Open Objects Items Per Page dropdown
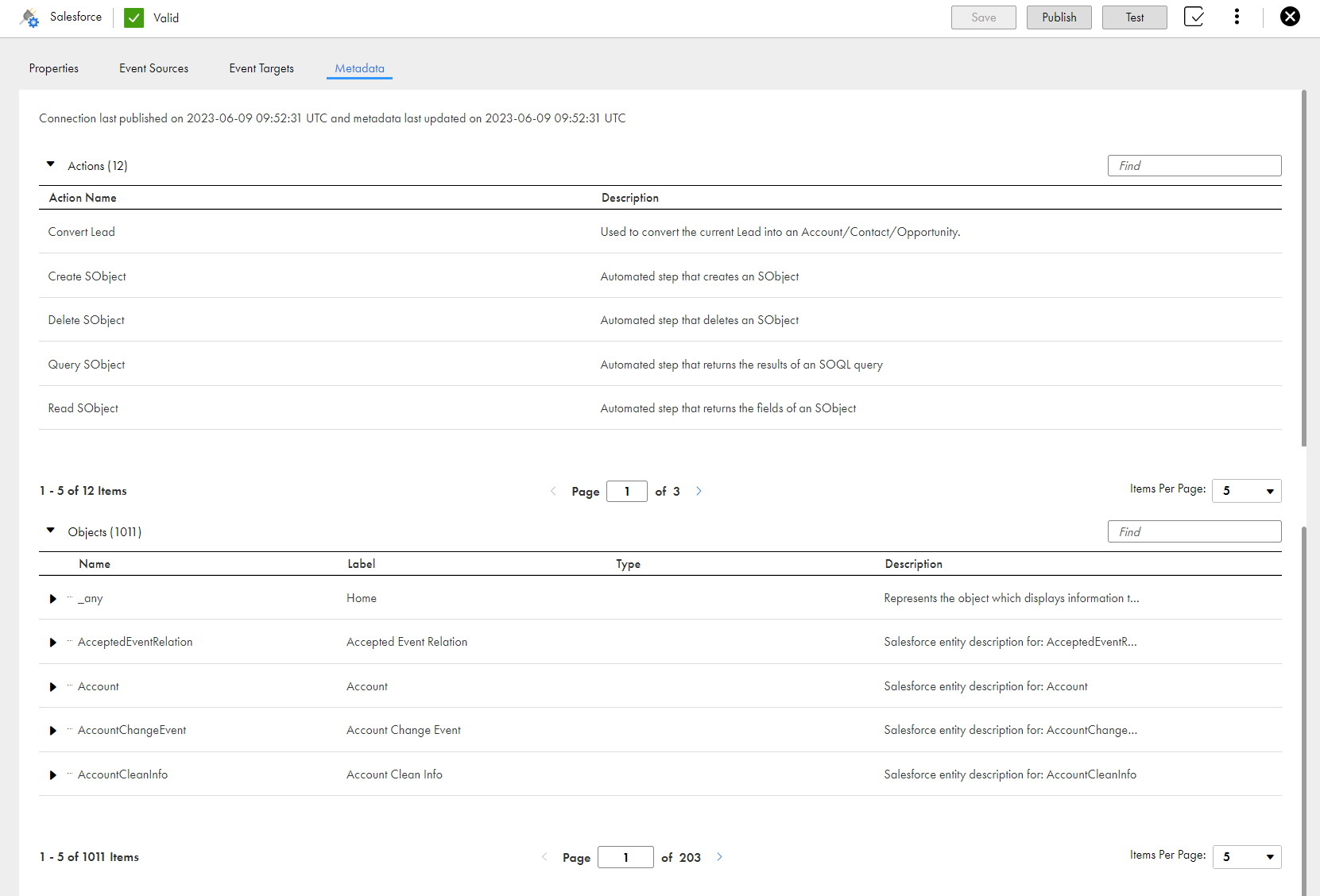The width and height of the screenshot is (1320, 896). 1247,857
